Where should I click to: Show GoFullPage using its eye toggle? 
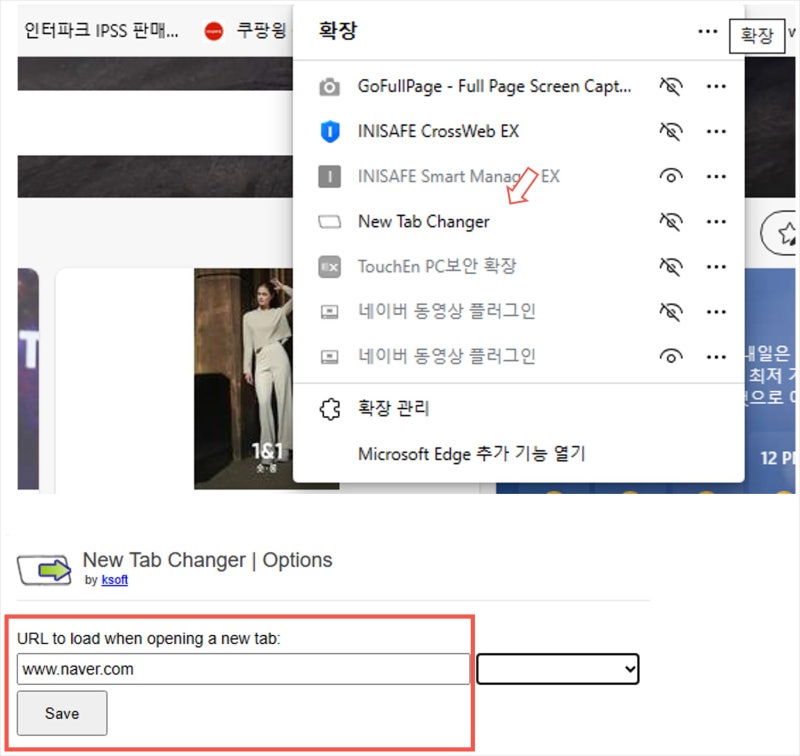[x=671, y=86]
